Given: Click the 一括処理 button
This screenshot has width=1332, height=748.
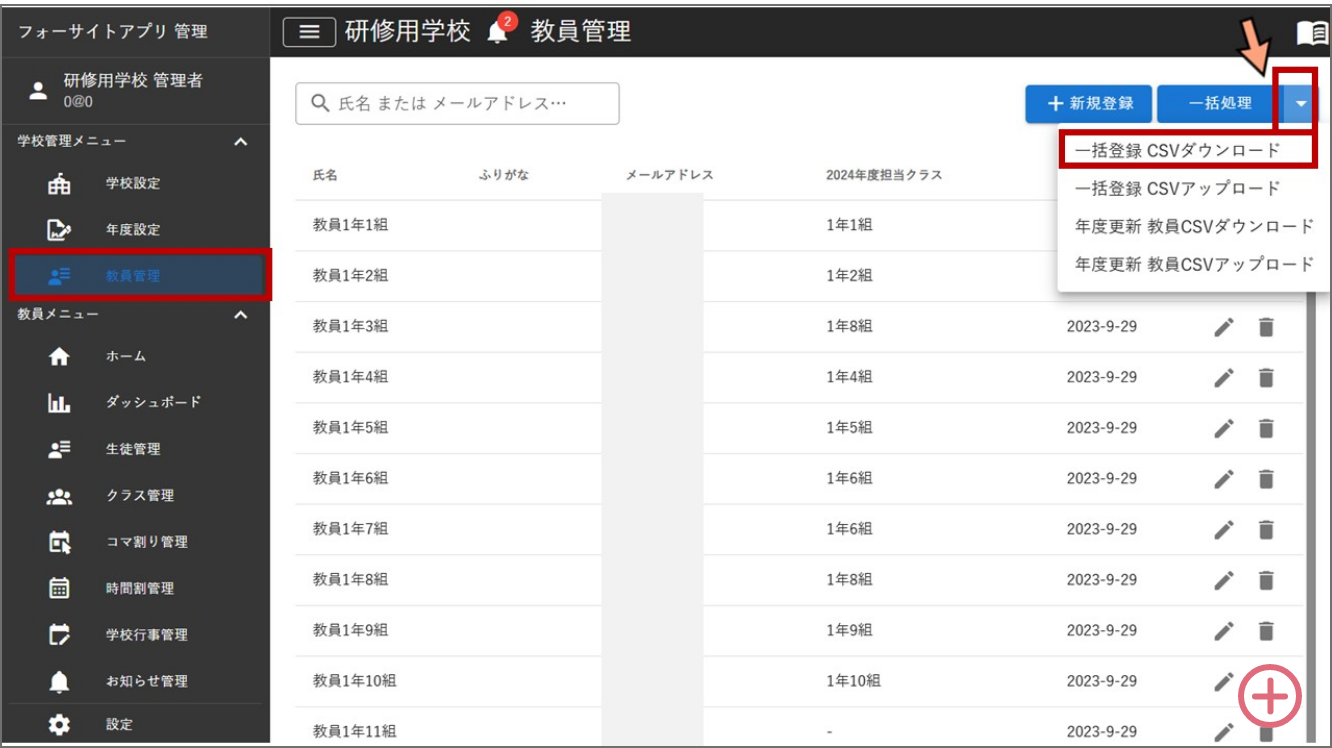Looking at the screenshot, I should 1220,103.
